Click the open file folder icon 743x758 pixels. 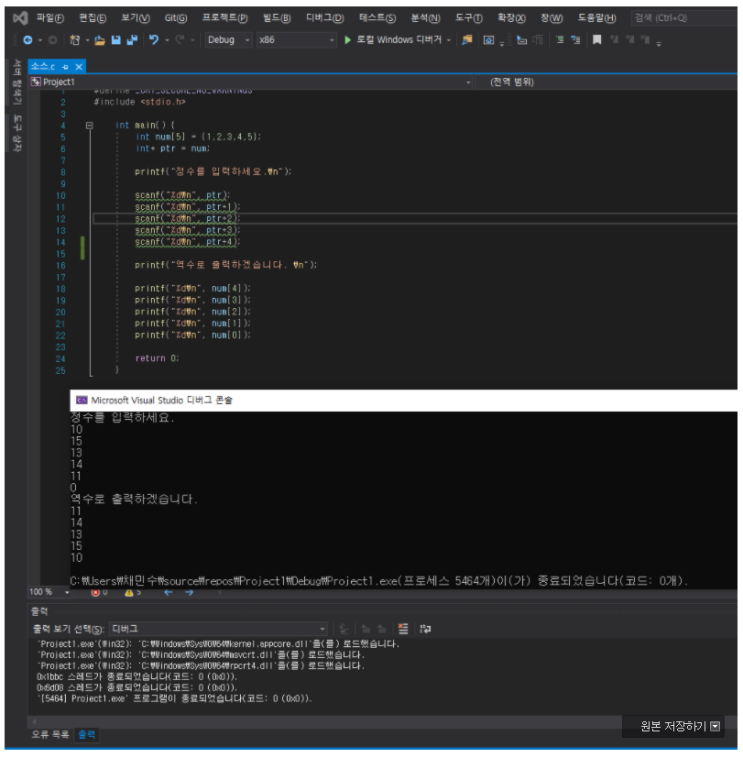point(100,40)
